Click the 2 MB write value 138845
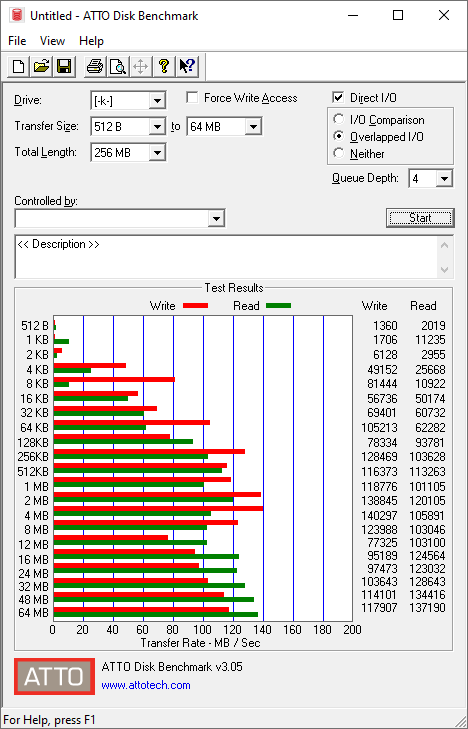The image size is (468, 729). [380, 501]
